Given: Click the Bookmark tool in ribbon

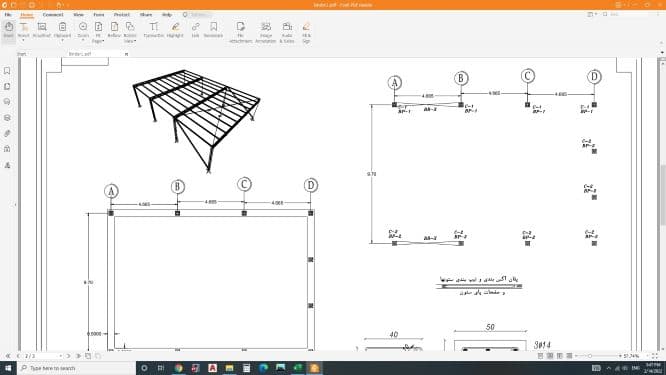Looking at the screenshot, I should tap(213, 30).
